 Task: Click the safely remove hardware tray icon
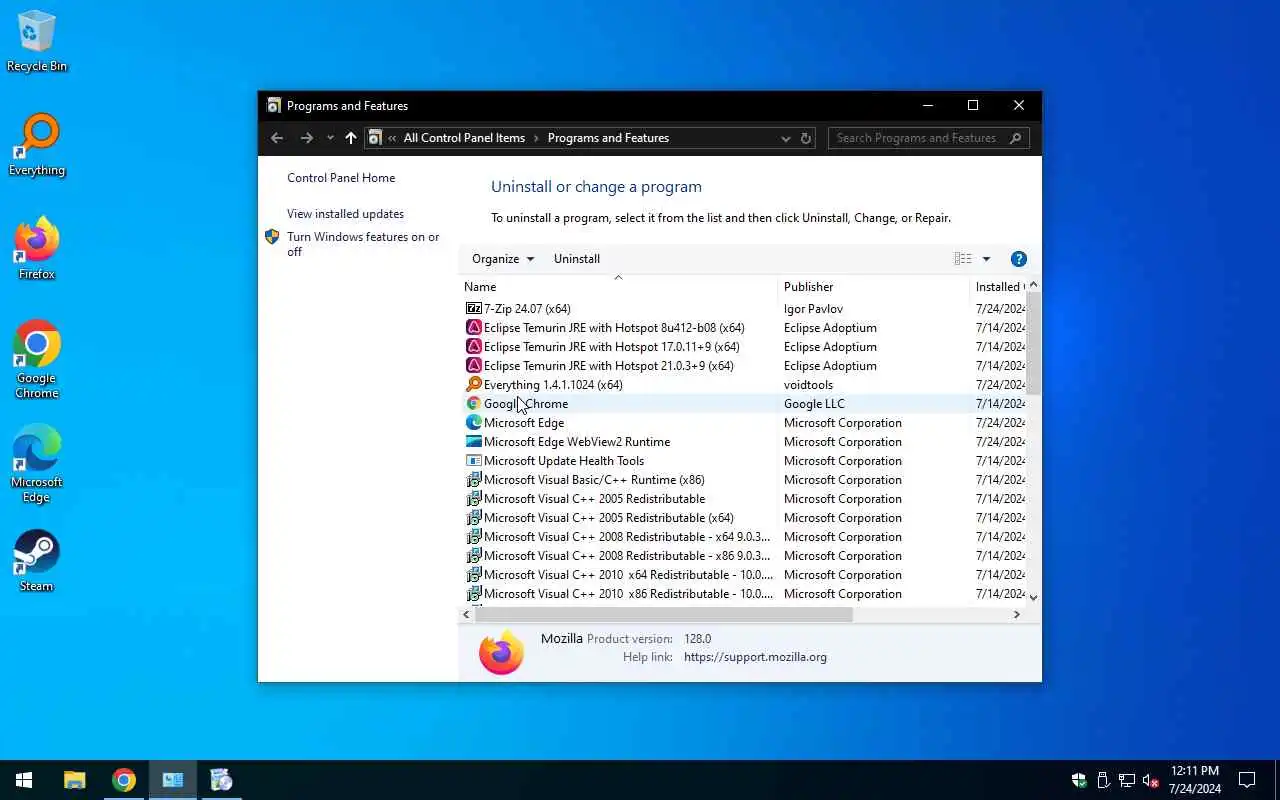(x=1103, y=780)
